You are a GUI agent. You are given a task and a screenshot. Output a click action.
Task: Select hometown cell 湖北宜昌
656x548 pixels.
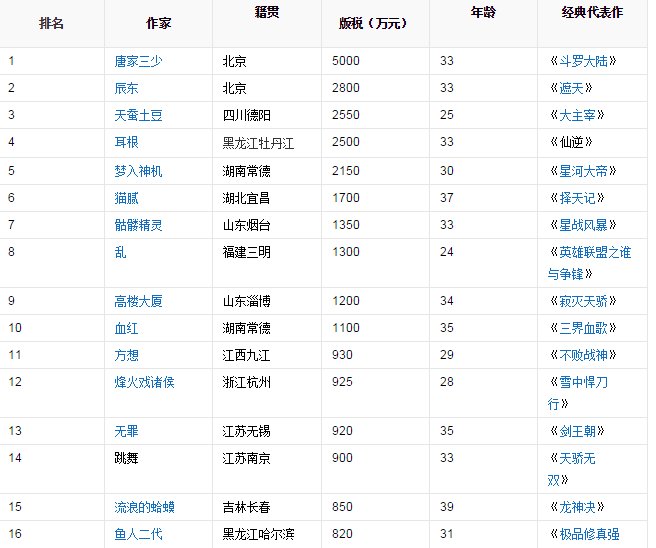247,198
